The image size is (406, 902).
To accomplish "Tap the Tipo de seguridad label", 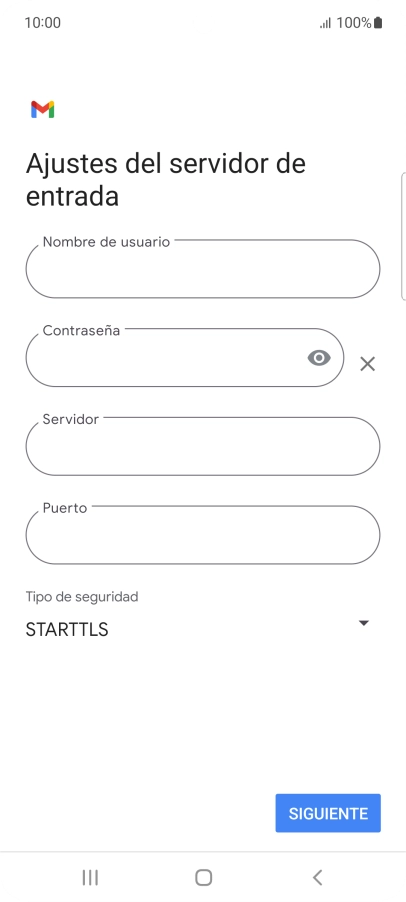I will (82, 597).
